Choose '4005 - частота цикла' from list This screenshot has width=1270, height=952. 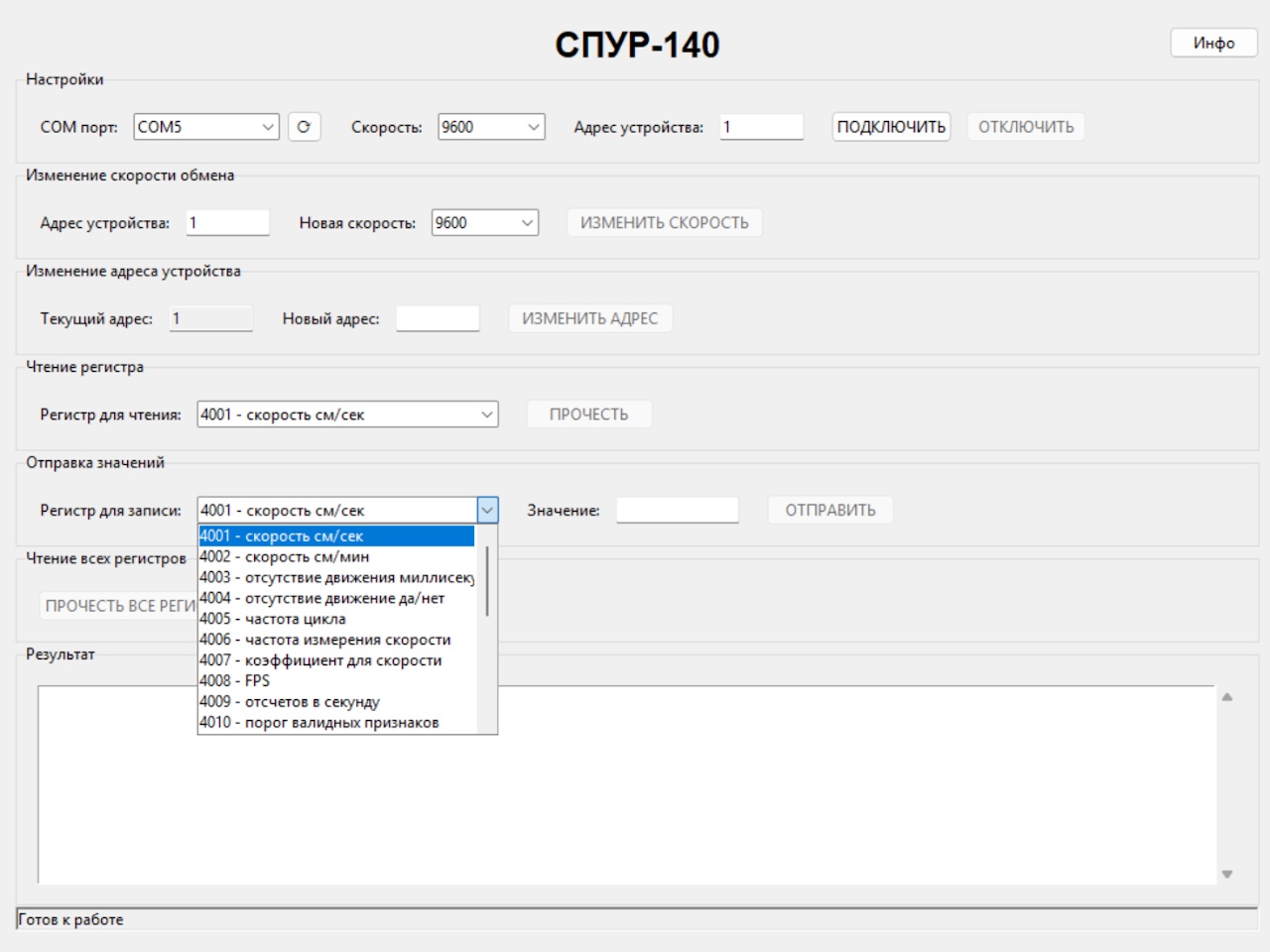coord(273,619)
